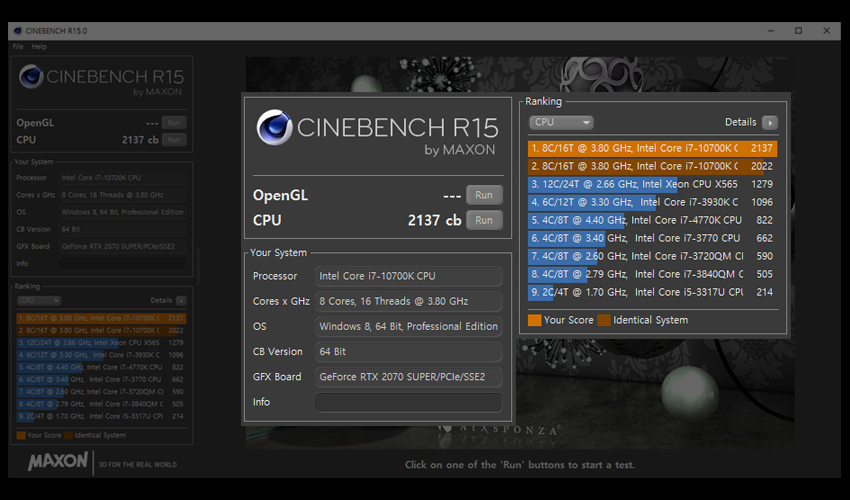Select sidebar i5-3317U ranking row
The image size is (850, 500).
click(x=101, y=416)
